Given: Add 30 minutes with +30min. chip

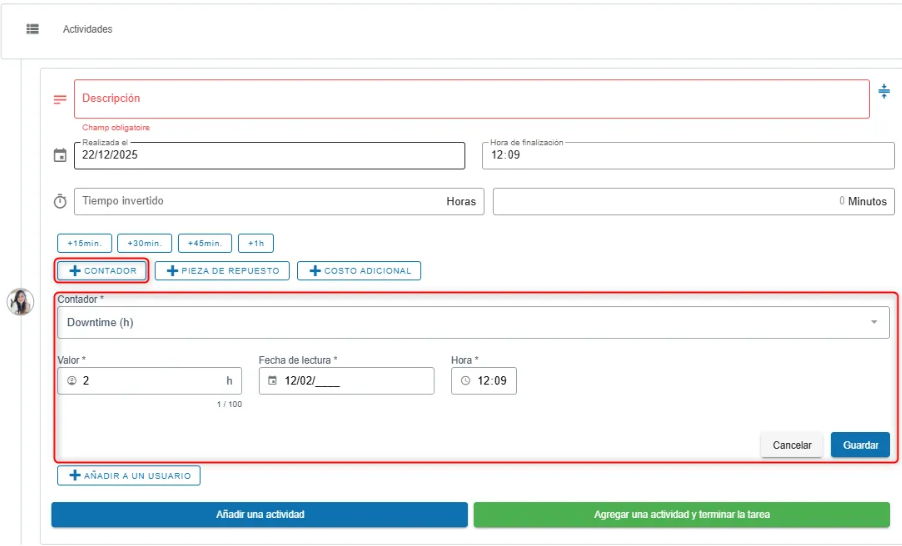Looking at the screenshot, I should click(144, 243).
